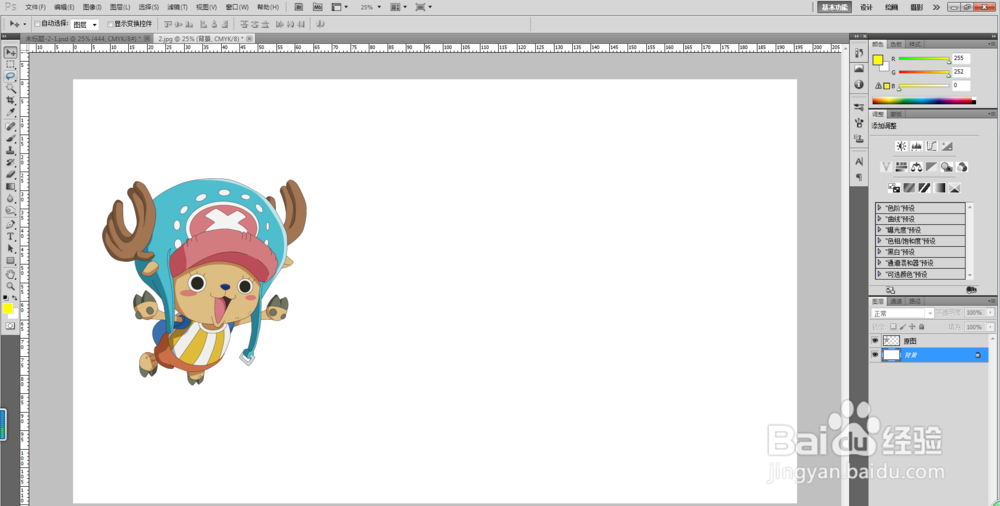Viewport: 1000px width, 506px height.
Task: Toggle lock transparent pixels in Layers panel
Action: 893,327
